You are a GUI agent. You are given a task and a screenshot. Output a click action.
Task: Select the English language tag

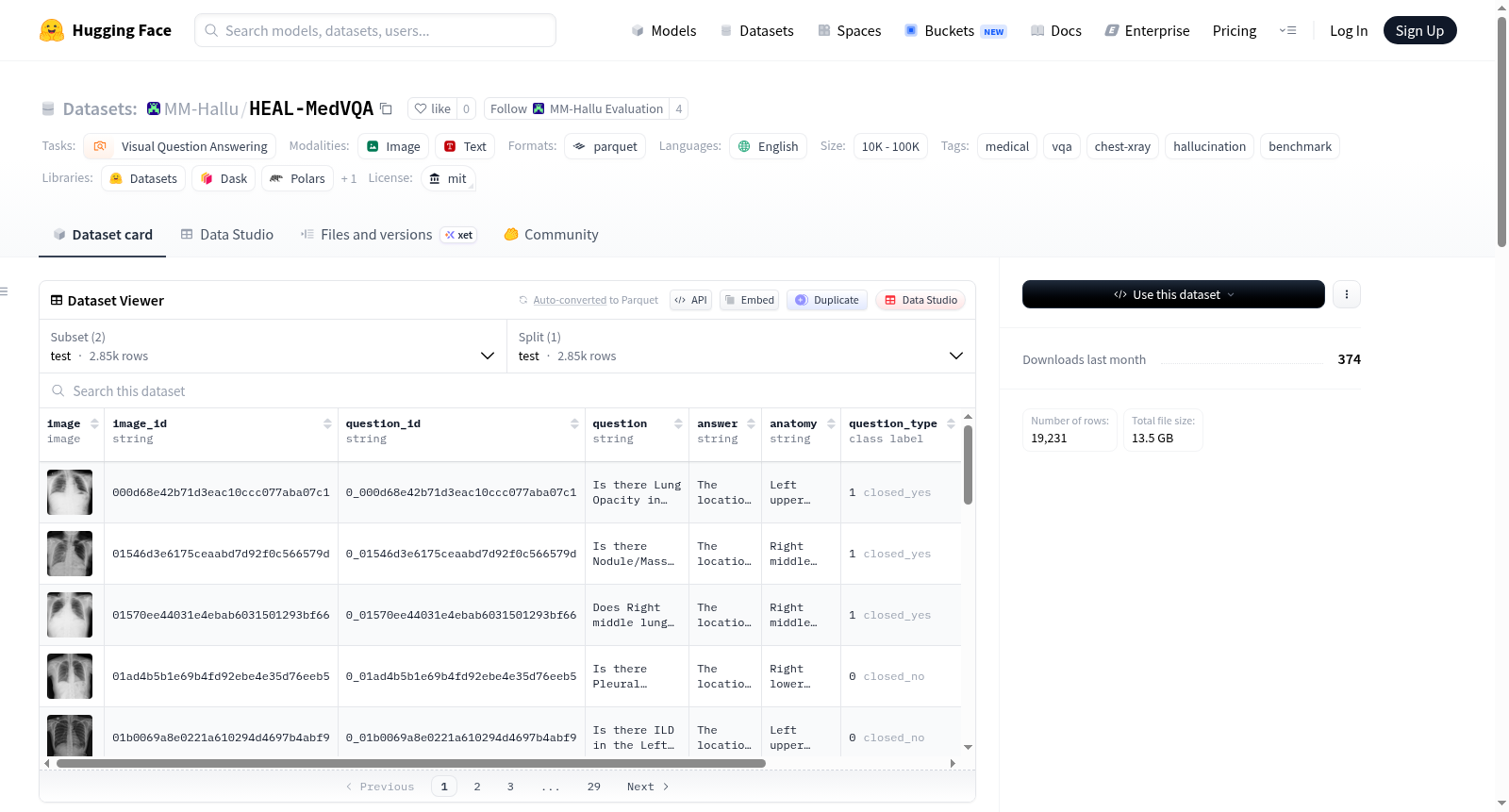tap(768, 146)
